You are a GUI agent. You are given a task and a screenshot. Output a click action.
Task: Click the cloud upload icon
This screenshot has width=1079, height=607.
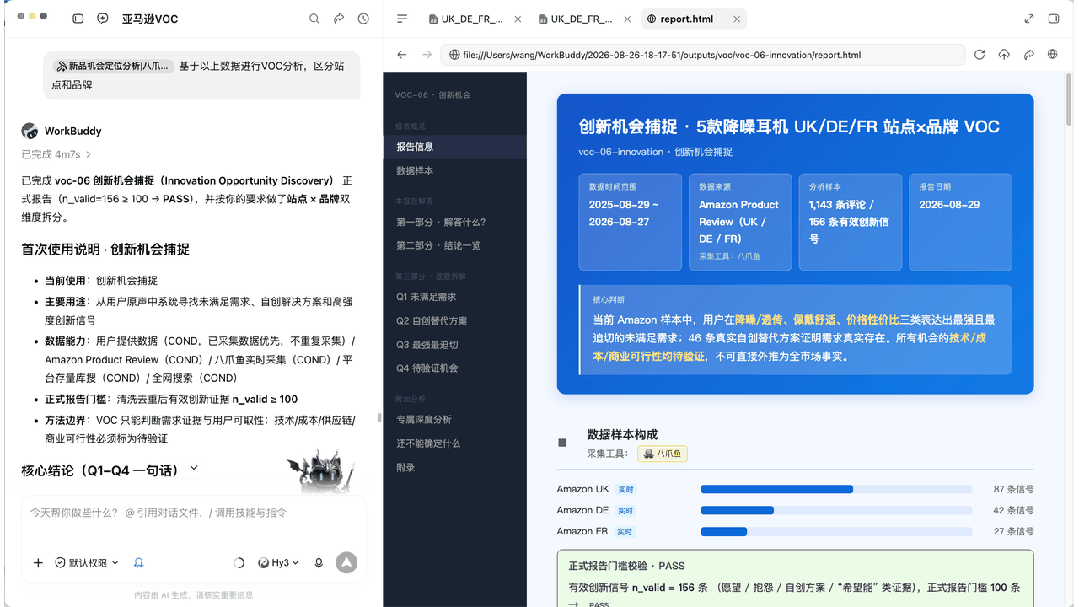point(1004,54)
